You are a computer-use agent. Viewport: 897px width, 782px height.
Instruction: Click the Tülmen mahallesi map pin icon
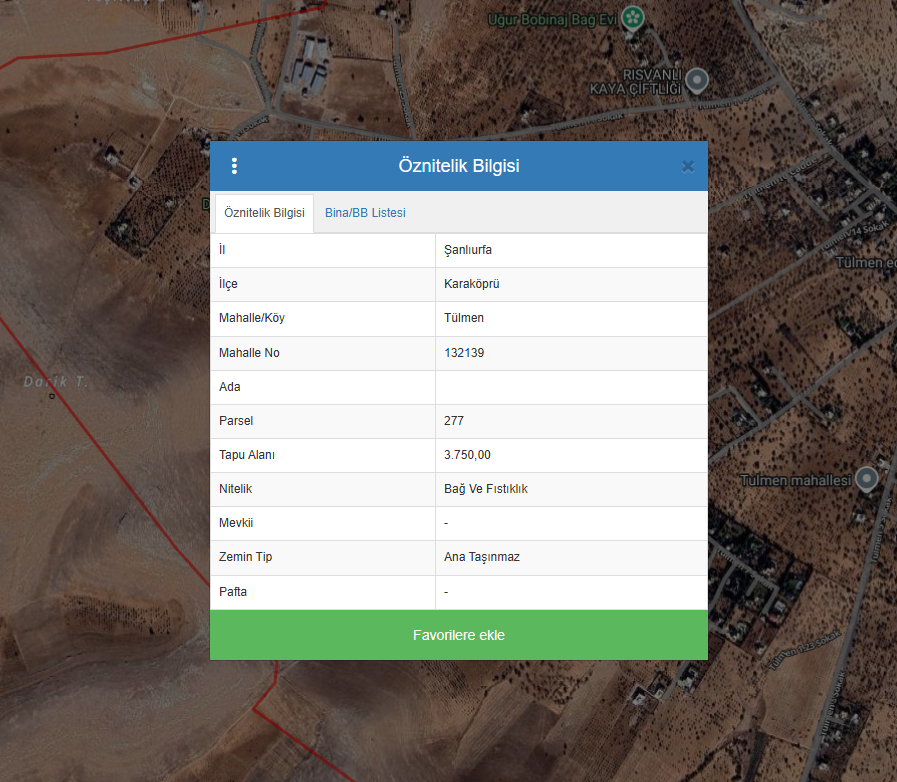867,479
